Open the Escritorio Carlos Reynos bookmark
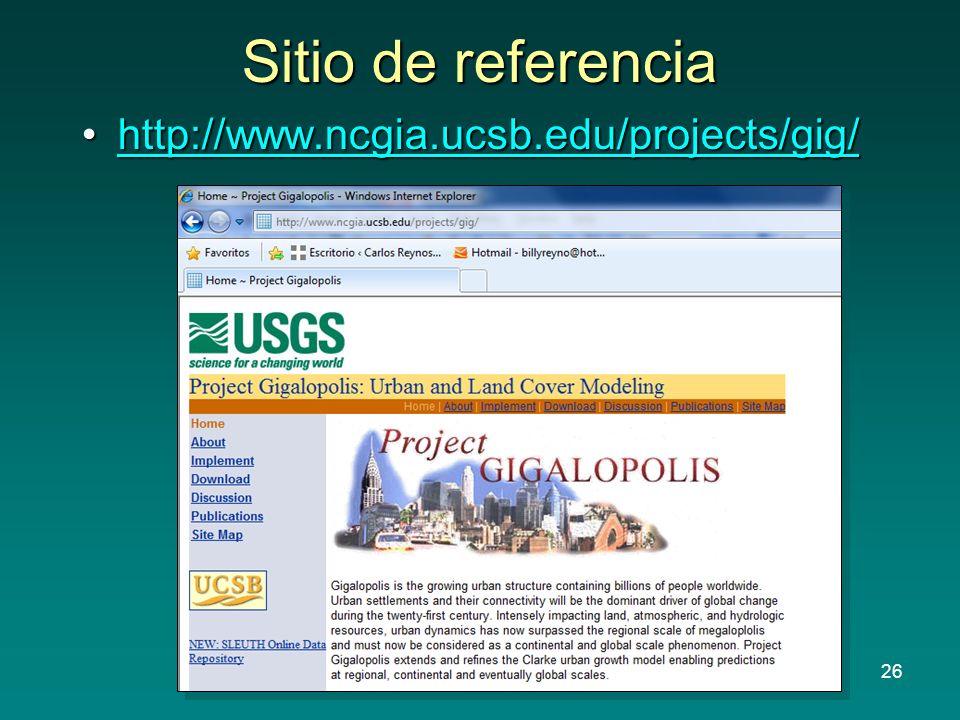The width and height of the screenshot is (960, 720). [366, 252]
